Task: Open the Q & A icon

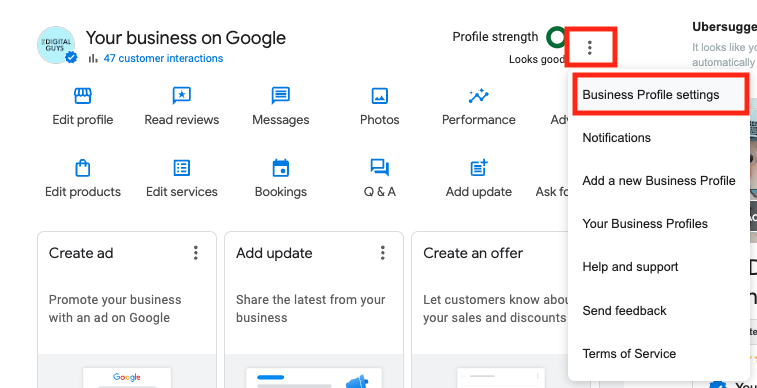Action: (x=379, y=168)
